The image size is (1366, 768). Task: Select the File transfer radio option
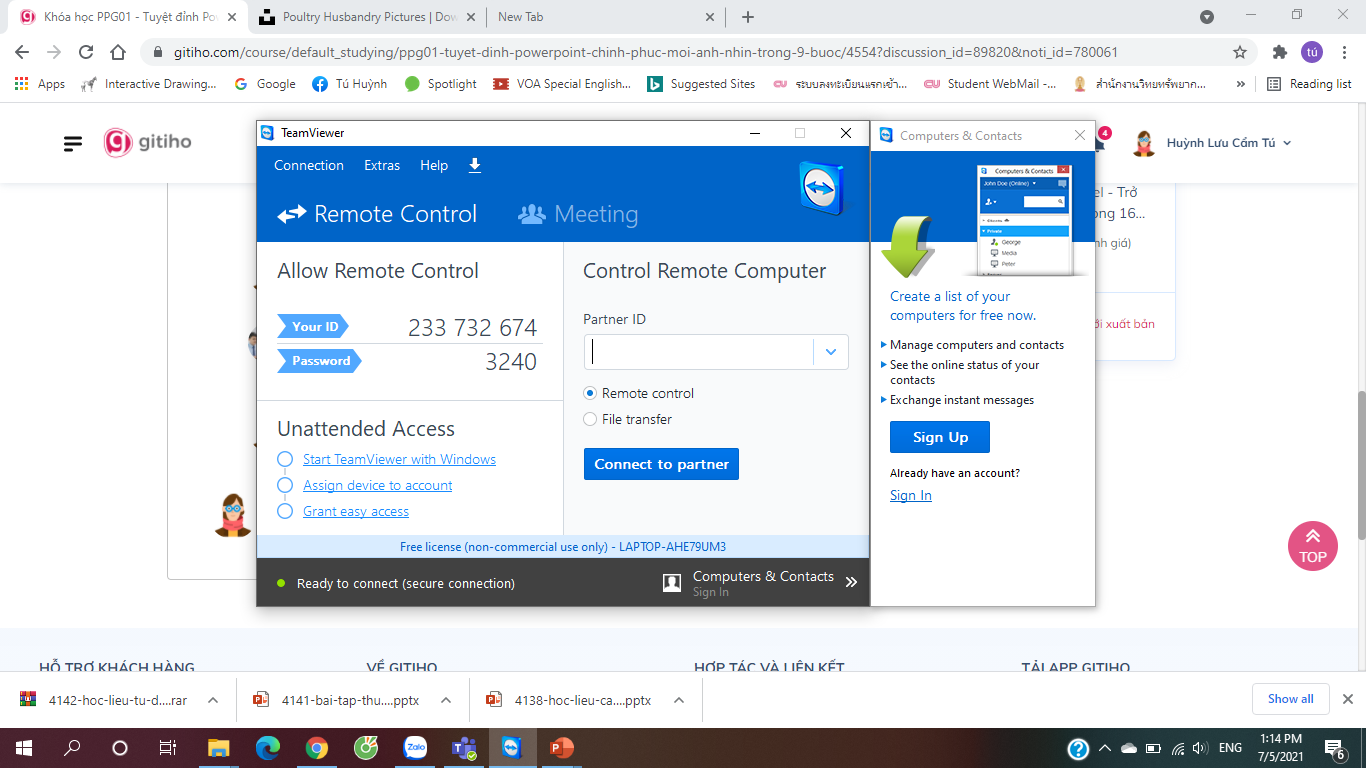590,419
